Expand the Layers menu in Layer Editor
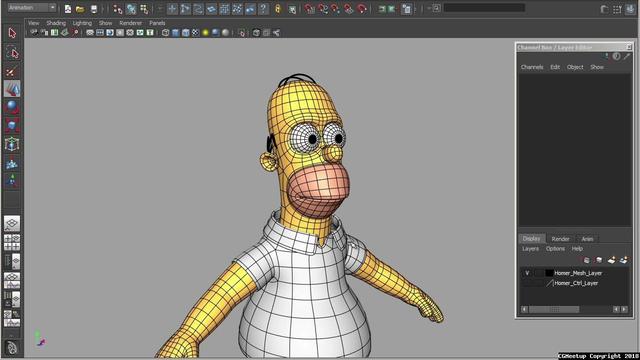This screenshot has height=360, width=640. point(530,249)
